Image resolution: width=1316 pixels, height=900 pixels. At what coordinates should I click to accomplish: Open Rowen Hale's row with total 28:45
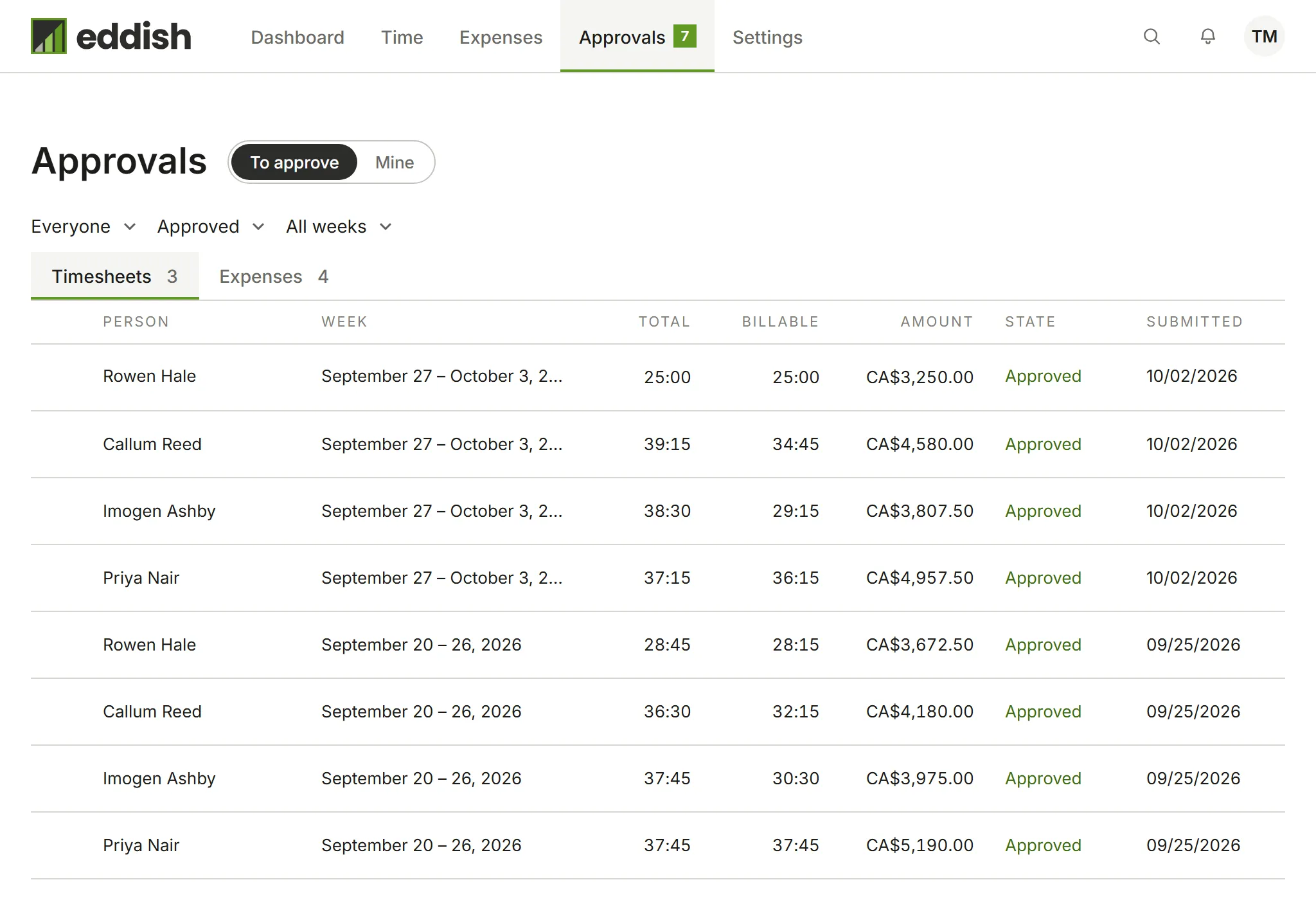pyautogui.click(x=658, y=645)
